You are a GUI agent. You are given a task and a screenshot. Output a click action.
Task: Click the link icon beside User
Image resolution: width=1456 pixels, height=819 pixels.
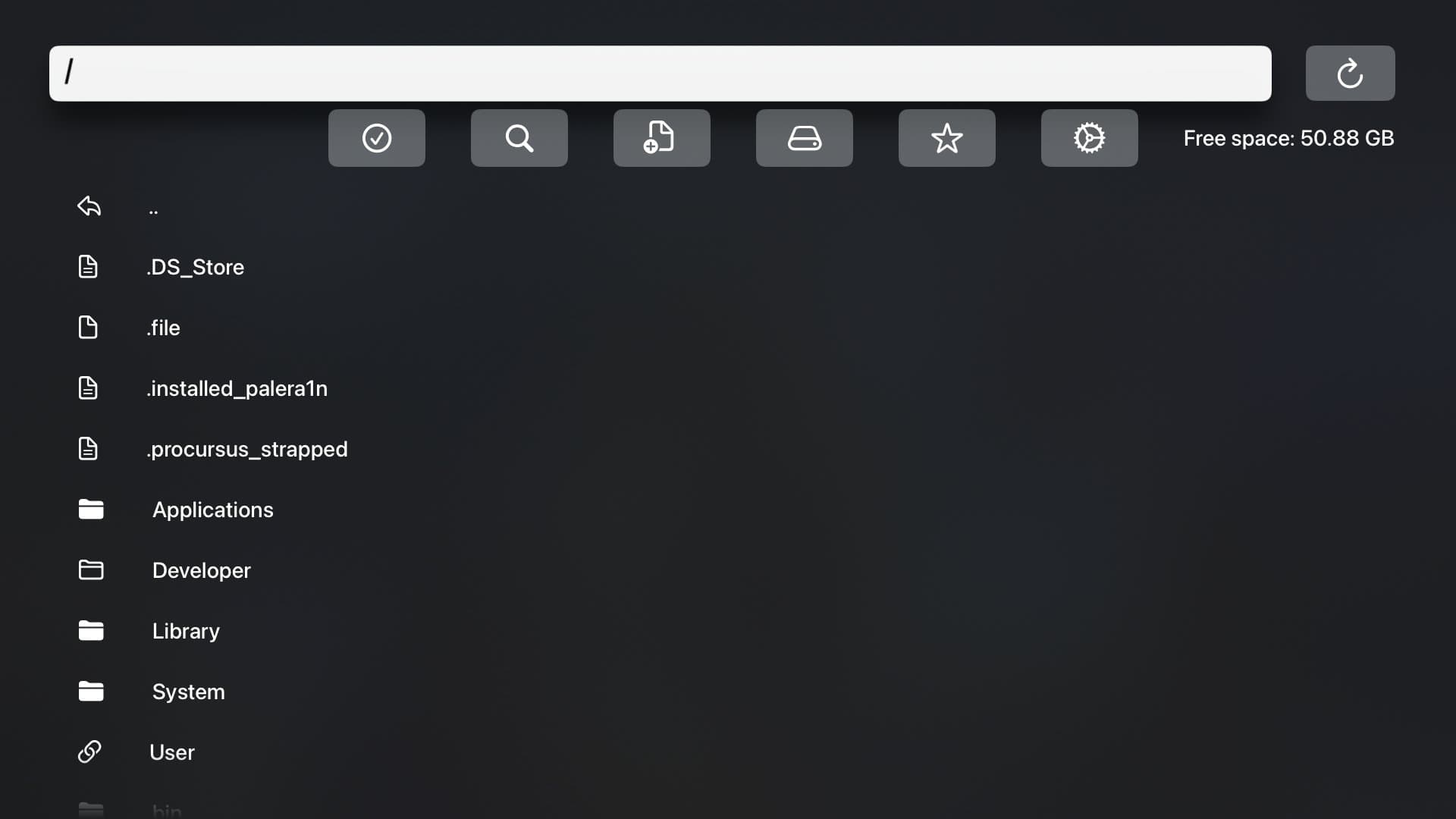89,752
